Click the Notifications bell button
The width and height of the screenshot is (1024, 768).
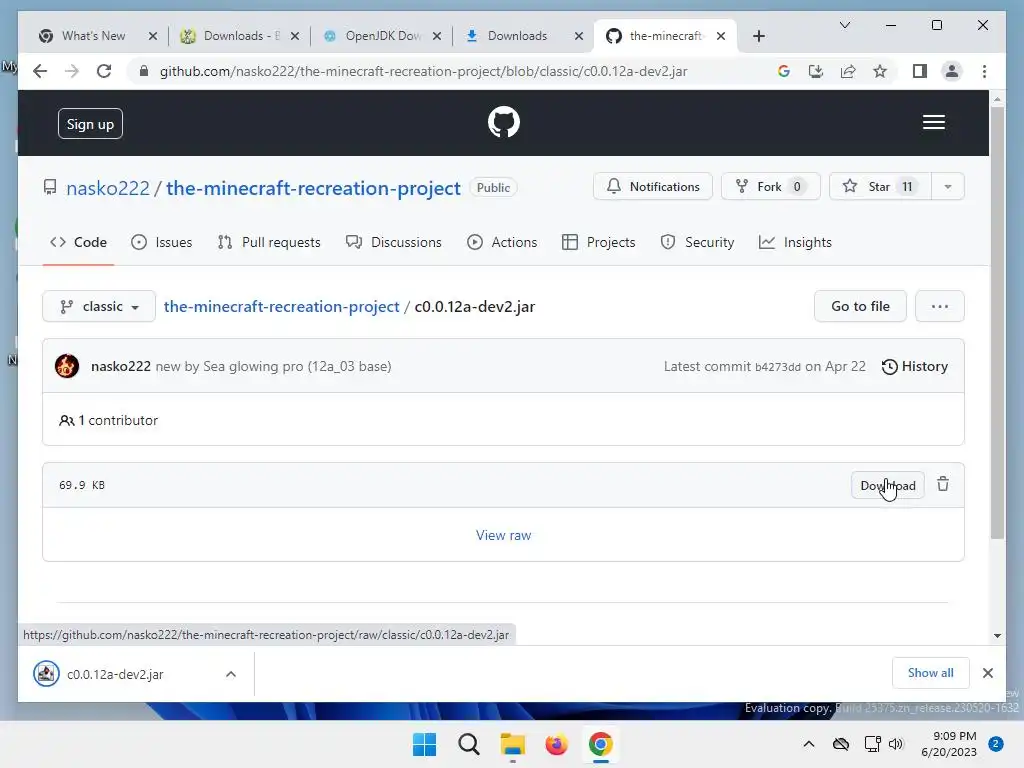652,187
